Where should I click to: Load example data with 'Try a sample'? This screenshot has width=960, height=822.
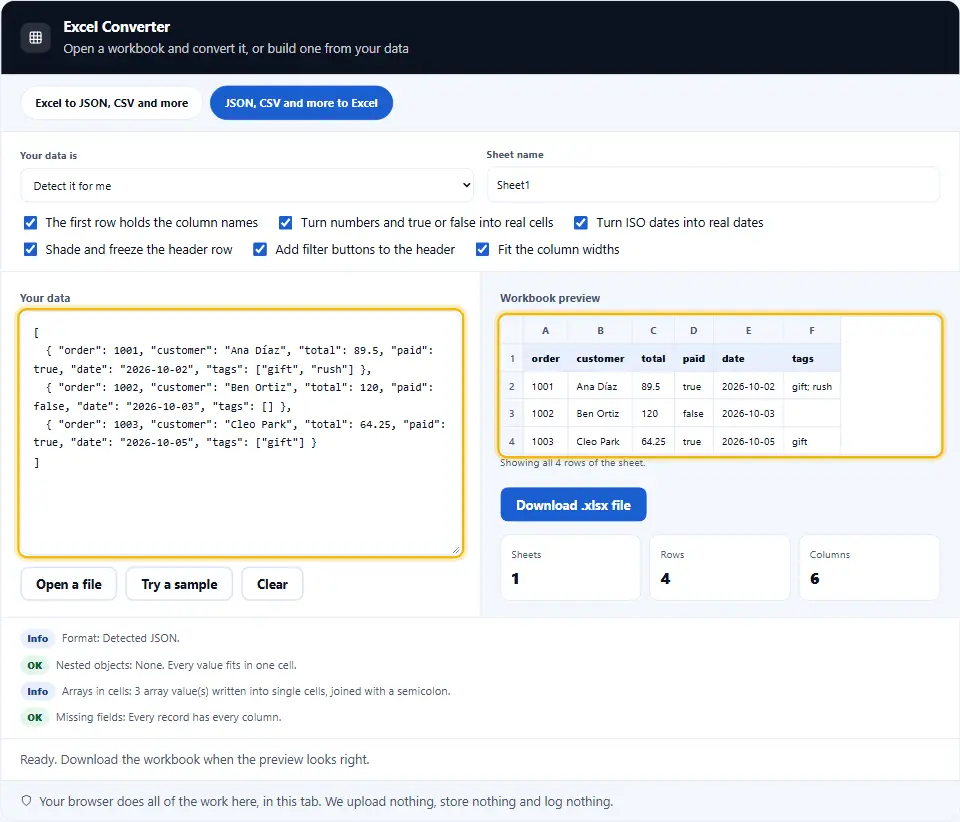[179, 585]
